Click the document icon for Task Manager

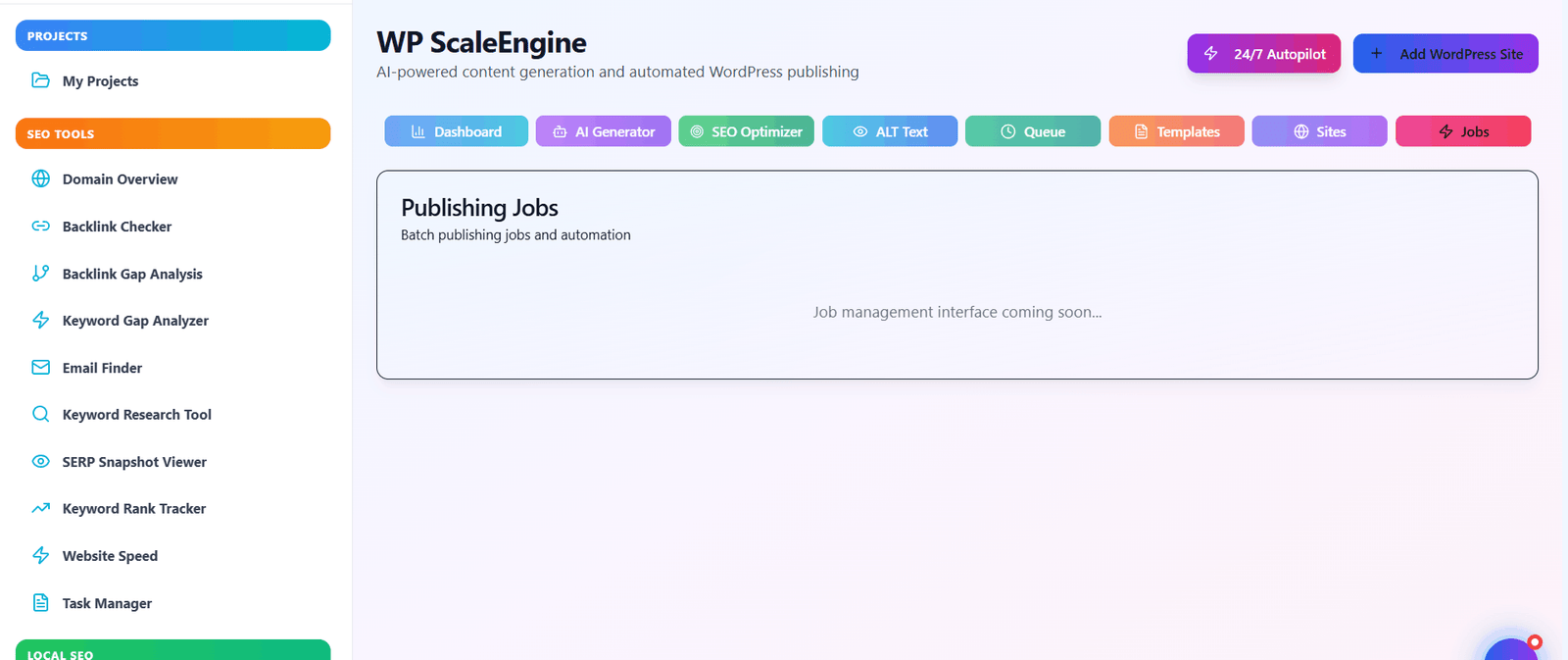pyautogui.click(x=40, y=603)
